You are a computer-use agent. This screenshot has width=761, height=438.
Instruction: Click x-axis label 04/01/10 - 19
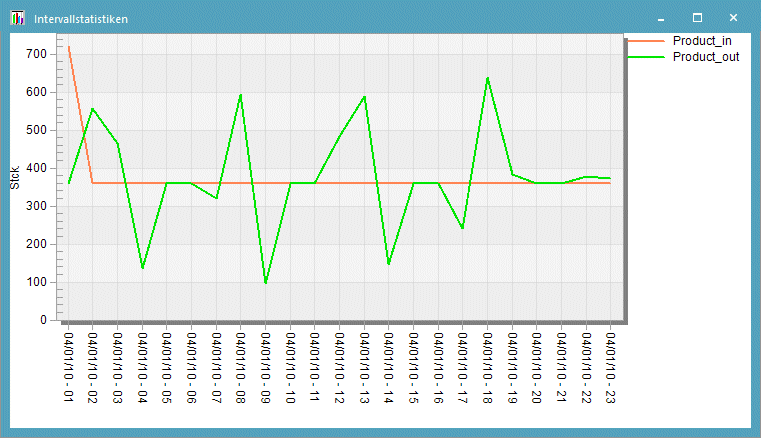513,368
